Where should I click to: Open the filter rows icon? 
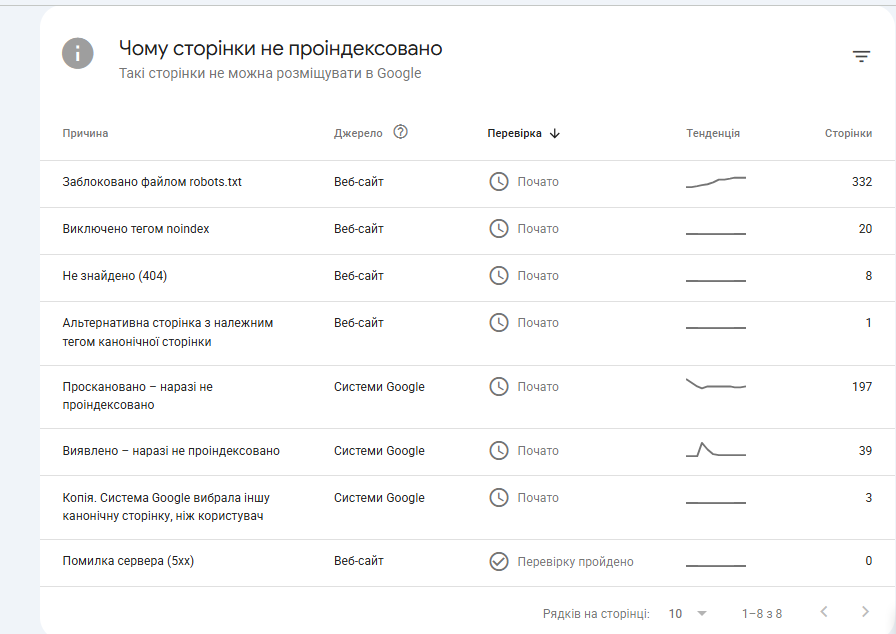861,56
